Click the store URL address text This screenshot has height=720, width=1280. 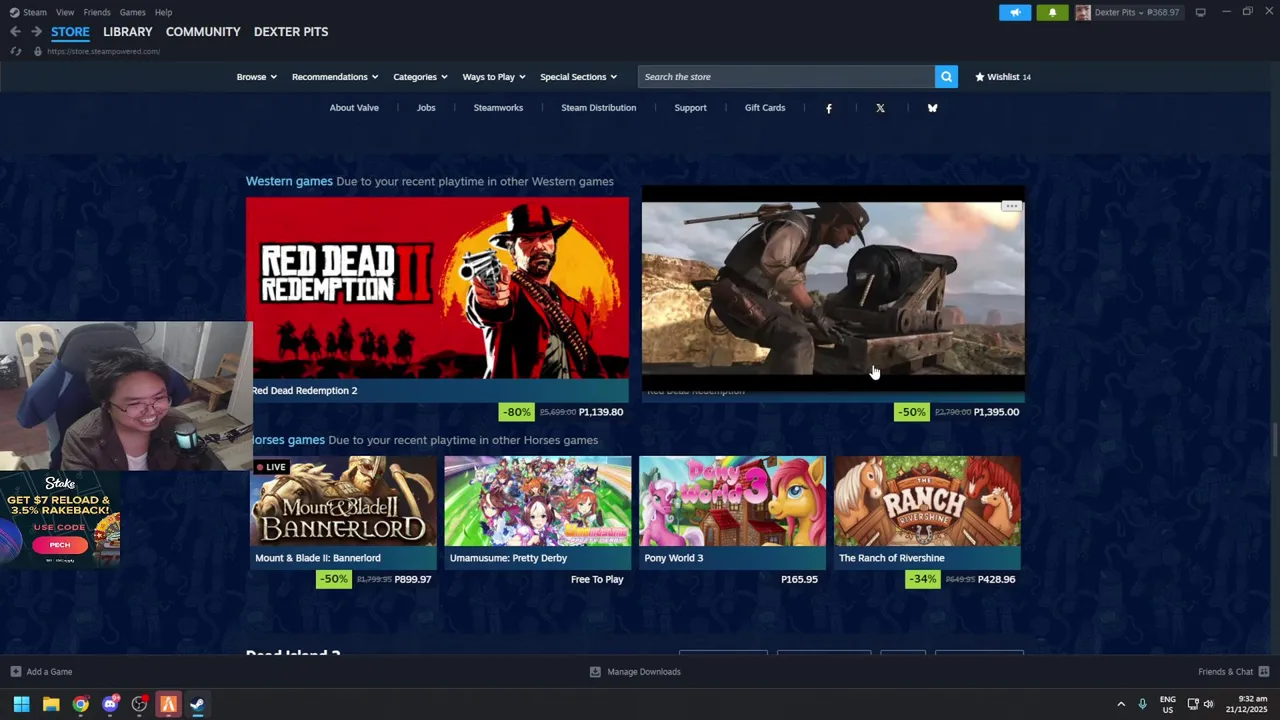[103, 51]
